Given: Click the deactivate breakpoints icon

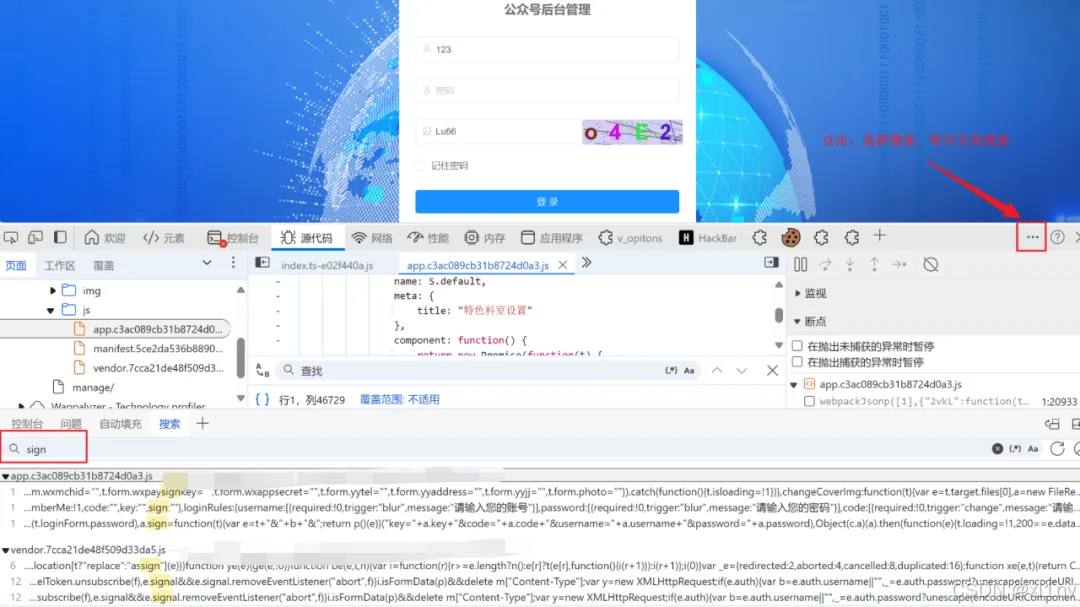Looking at the screenshot, I should (x=931, y=264).
